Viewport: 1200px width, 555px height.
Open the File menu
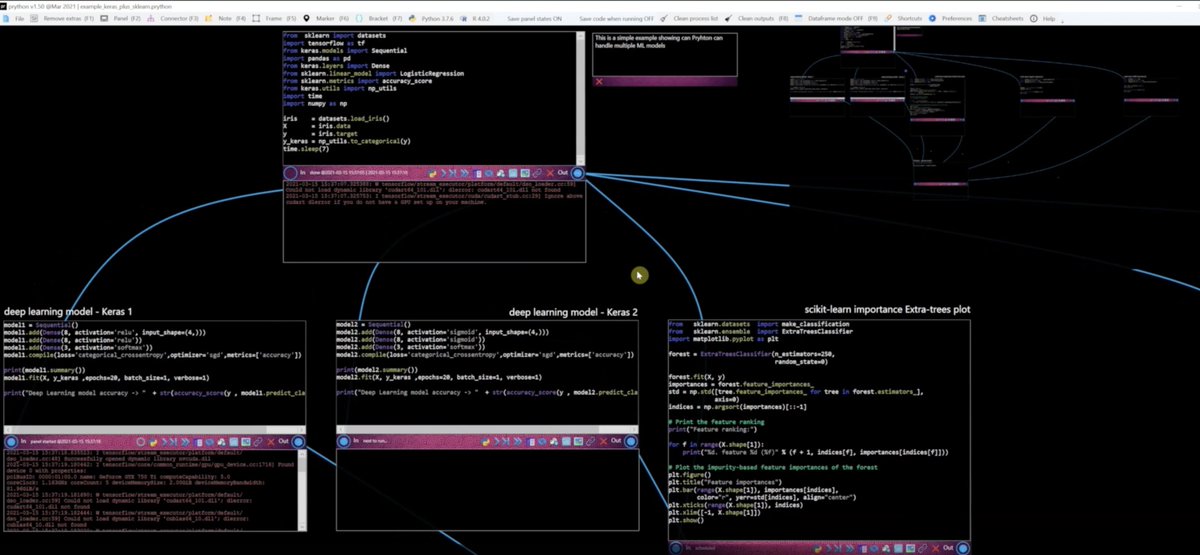[x=16, y=18]
